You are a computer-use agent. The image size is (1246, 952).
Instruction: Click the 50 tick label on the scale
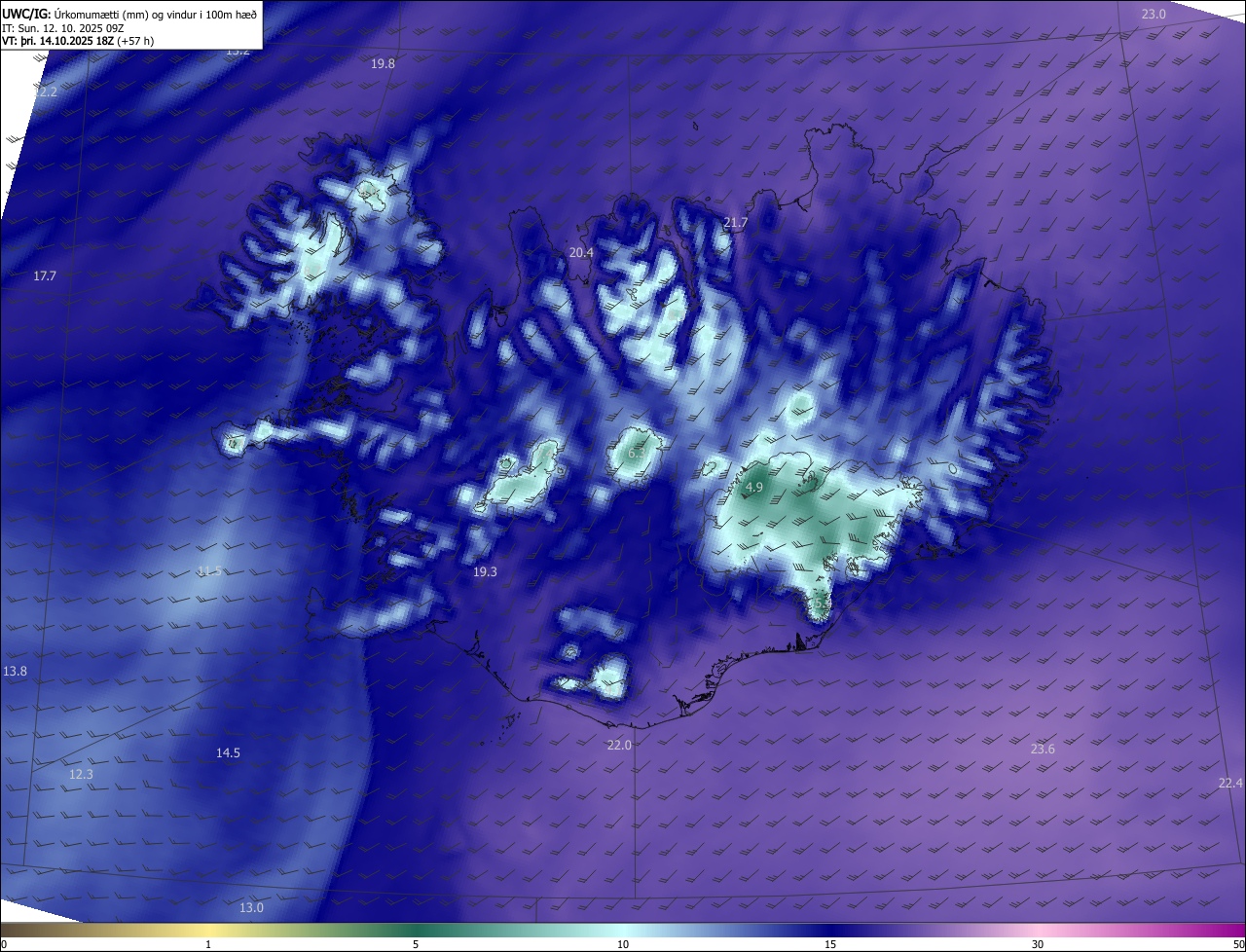pos(1238,945)
